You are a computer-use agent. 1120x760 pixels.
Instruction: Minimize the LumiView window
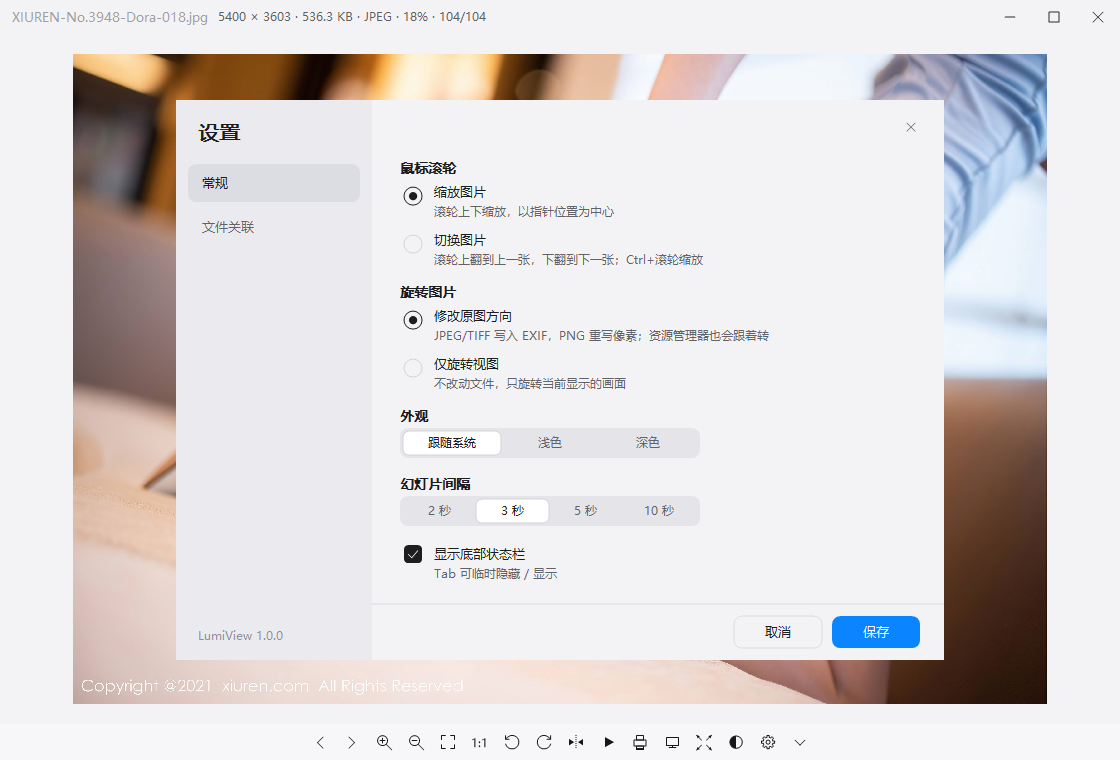pyautogui.click(x=1010, y=17)
